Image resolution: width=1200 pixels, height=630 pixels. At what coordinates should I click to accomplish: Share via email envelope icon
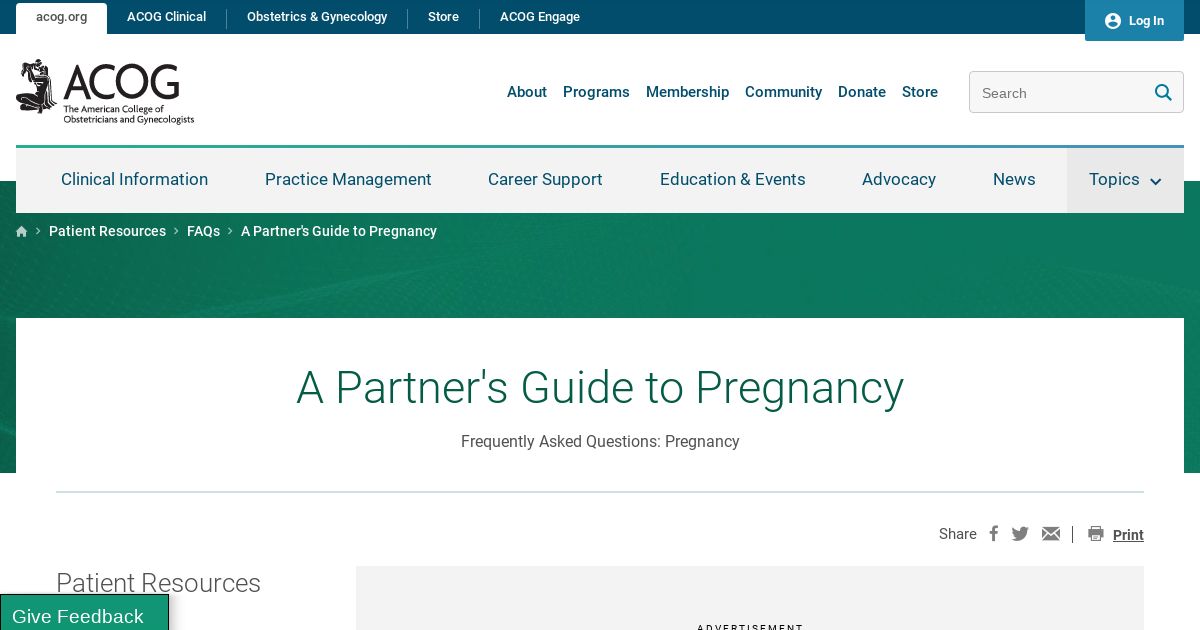1051,534
